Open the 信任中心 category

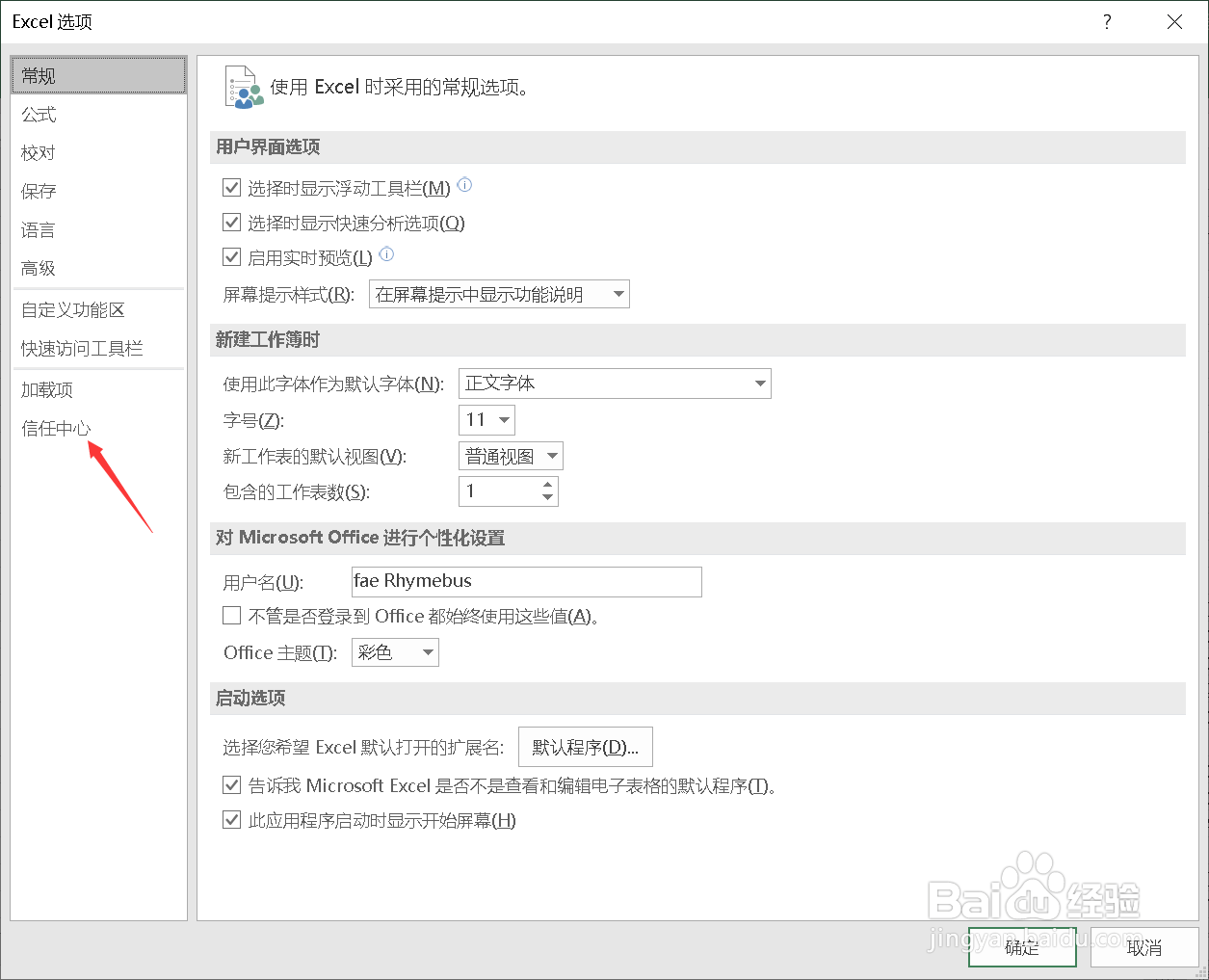98,428
